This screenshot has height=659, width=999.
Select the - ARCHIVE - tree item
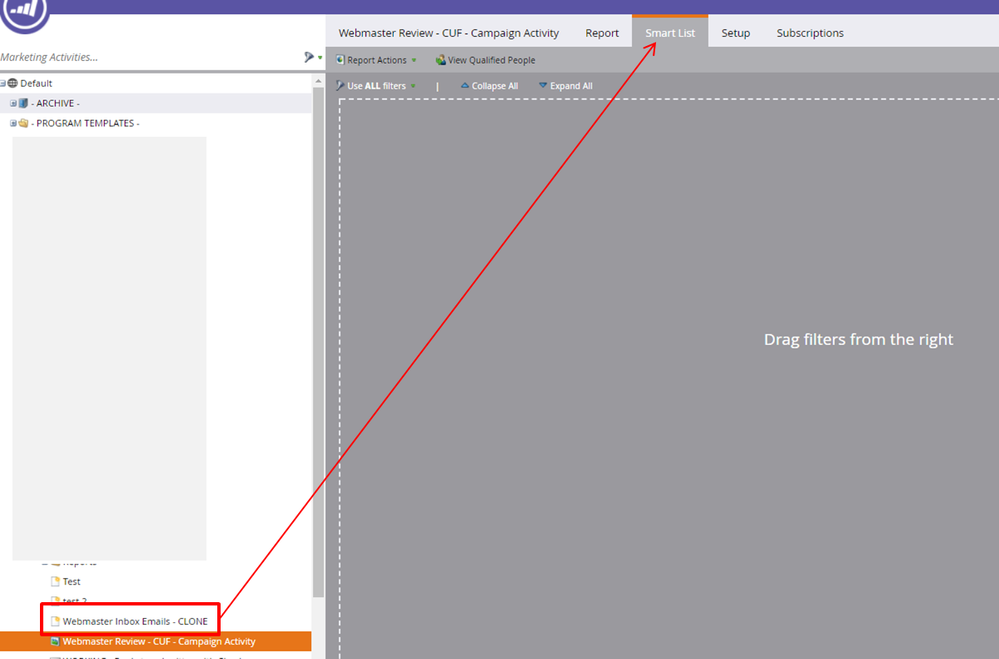(57, 103)
